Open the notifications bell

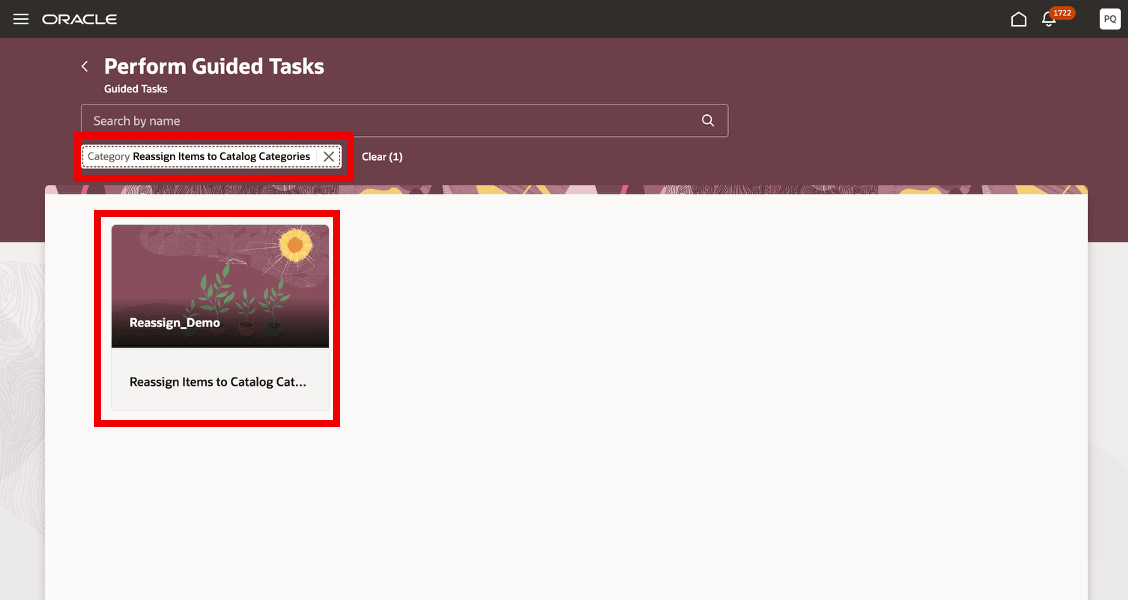coord(1048,19)
